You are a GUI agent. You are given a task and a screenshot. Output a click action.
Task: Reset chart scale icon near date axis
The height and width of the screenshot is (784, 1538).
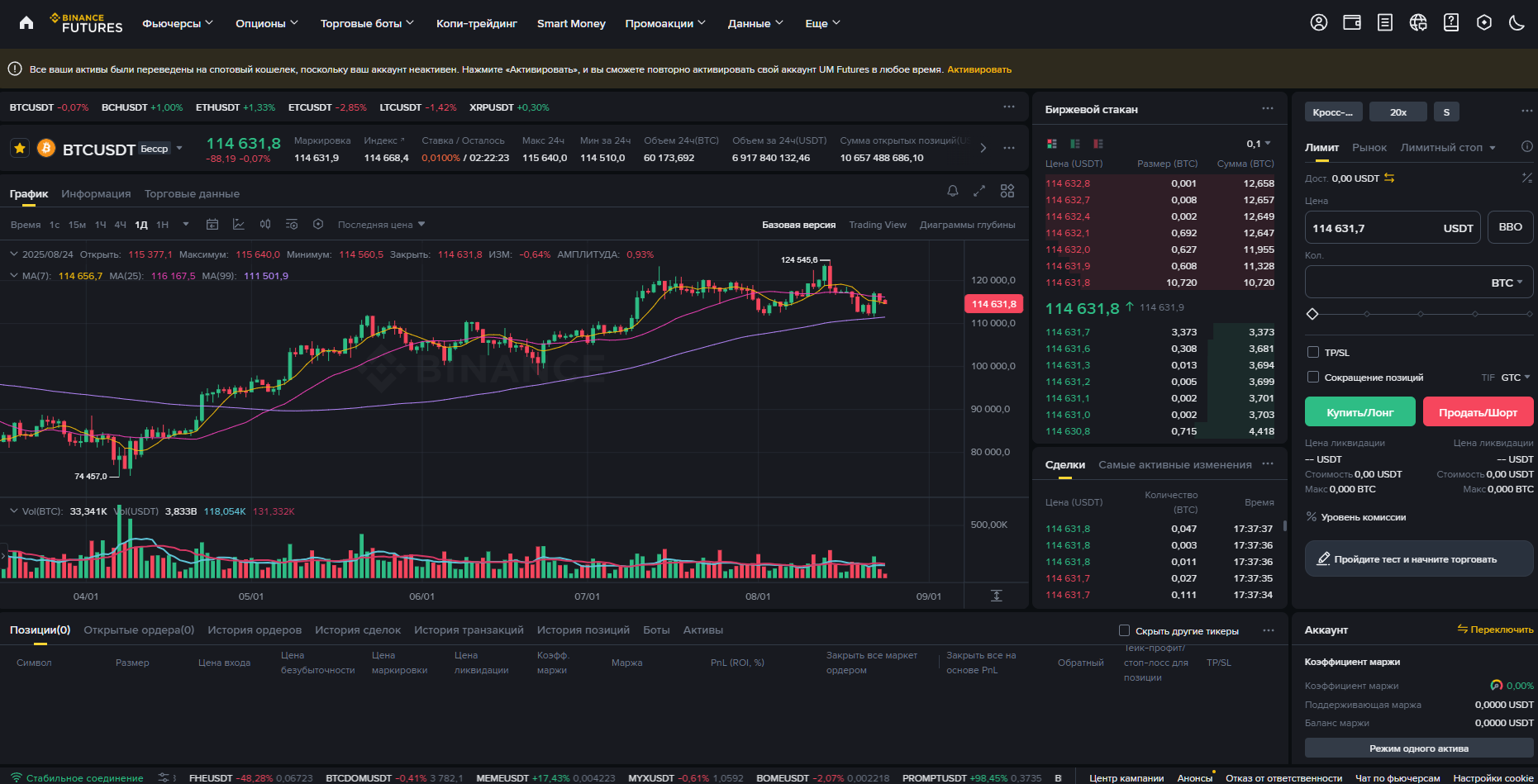[997, 596]
